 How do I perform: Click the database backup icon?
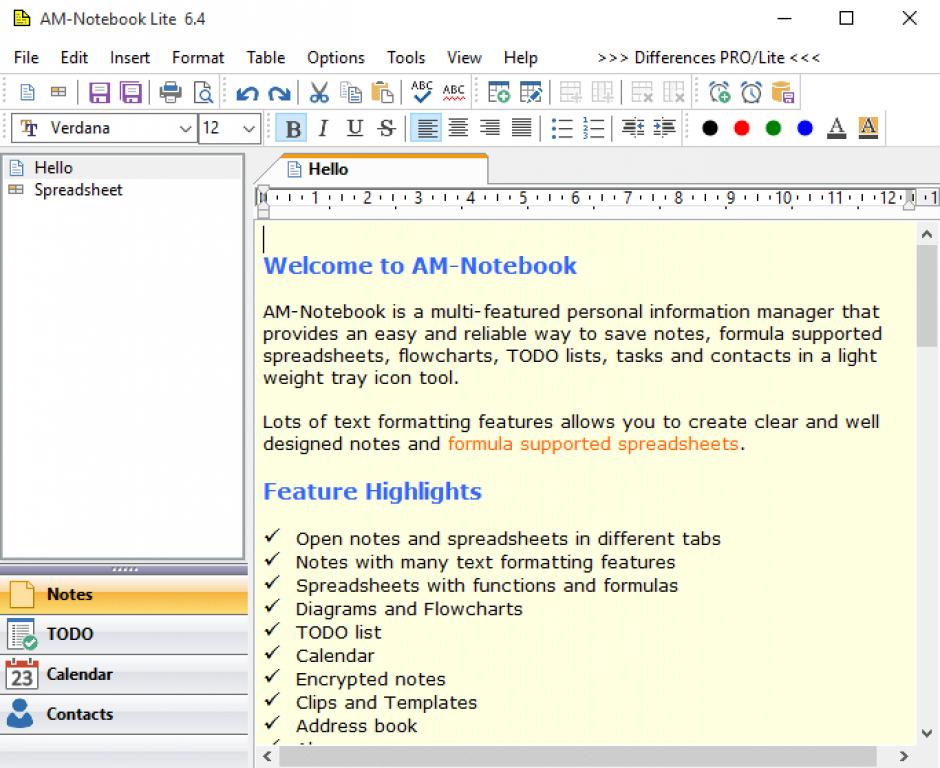tap(783, 92)
